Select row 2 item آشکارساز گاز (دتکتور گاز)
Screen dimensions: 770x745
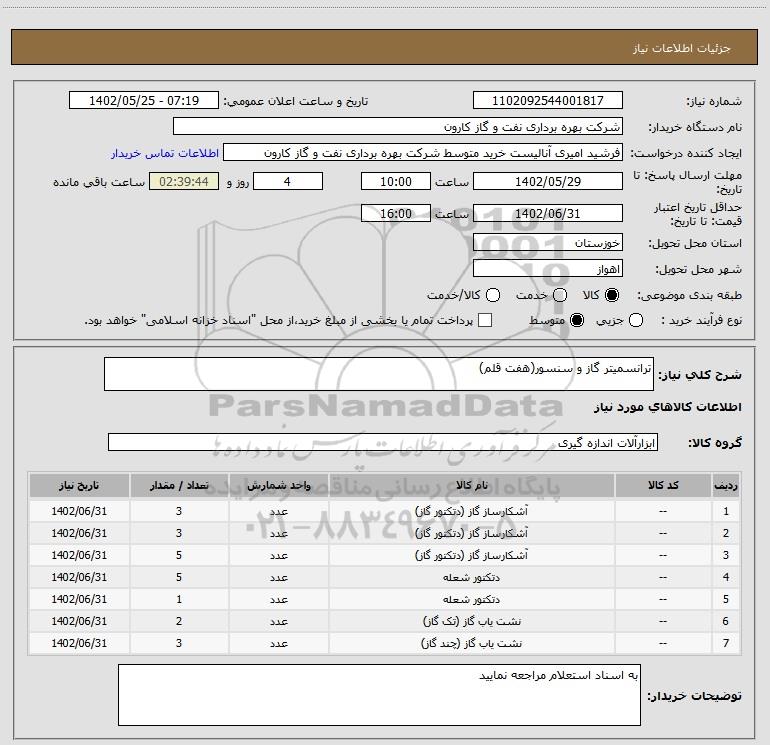(471, 533)
